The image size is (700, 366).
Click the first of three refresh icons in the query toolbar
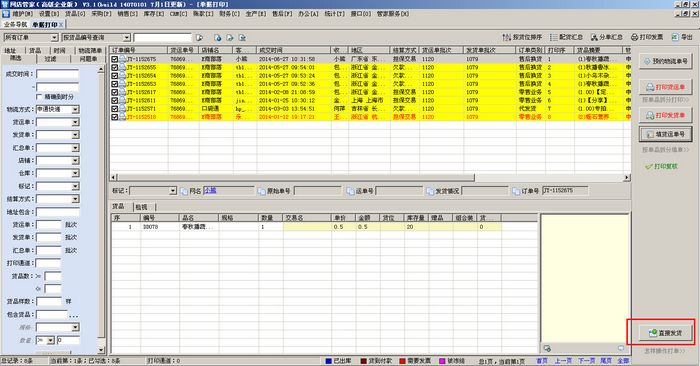tap(217, 38)
